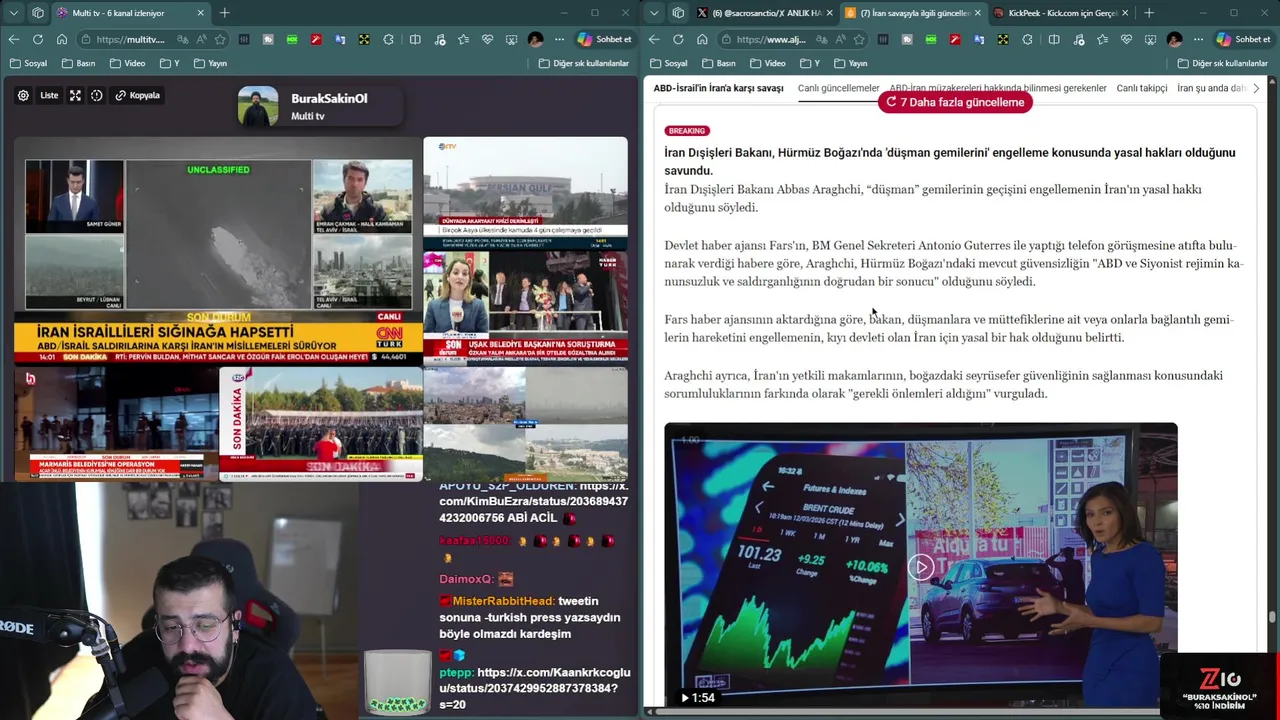Click MisterRabbitHead username in chat
Viewport: 1280px width, 720px height.
503,601
